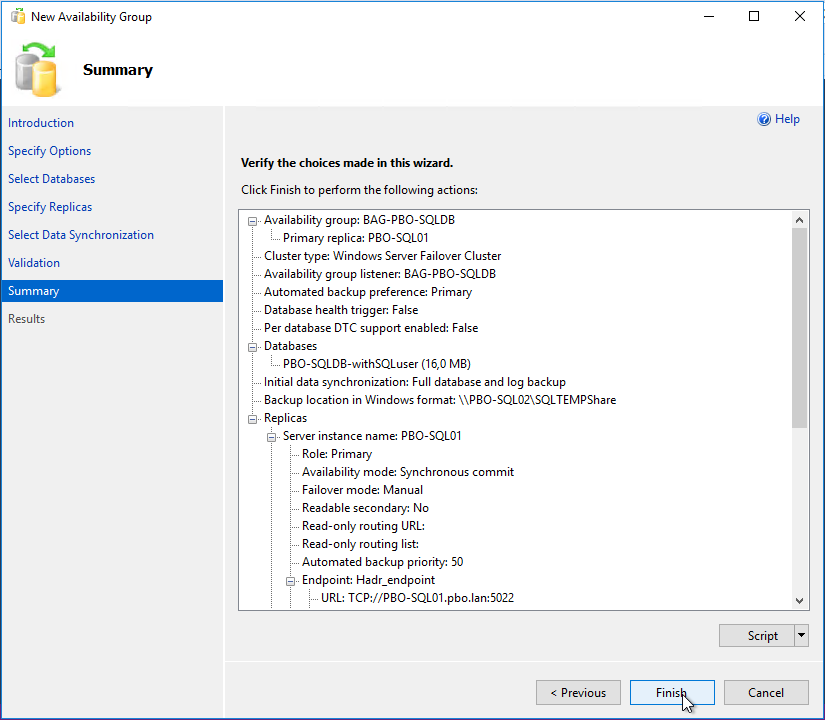Open the Specify Options step
The width and height of the screenshot is (825, 720).
coord(50,151)
